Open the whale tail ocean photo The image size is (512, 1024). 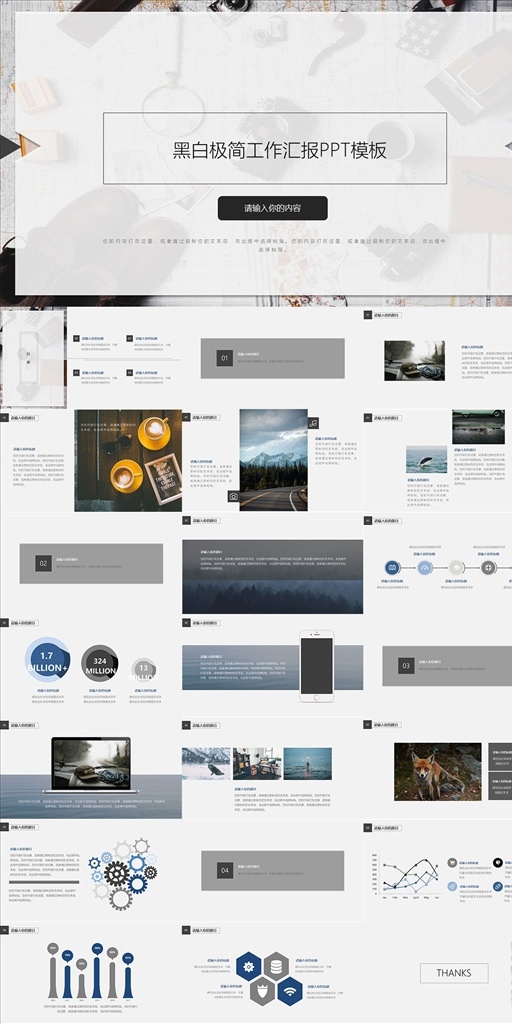click(426, 459)
